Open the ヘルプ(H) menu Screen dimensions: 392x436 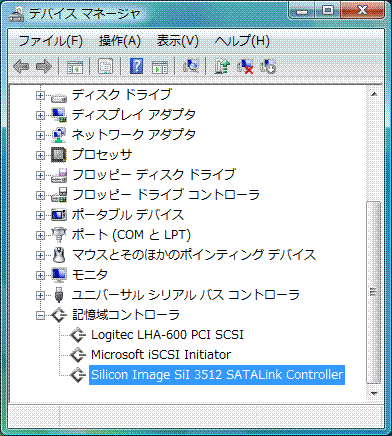pos(242,41)
